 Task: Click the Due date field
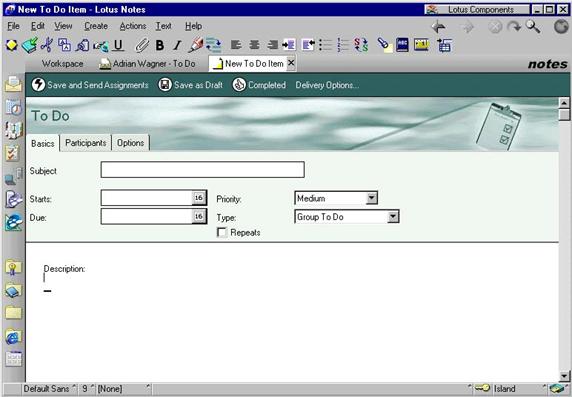pos(147,216)
